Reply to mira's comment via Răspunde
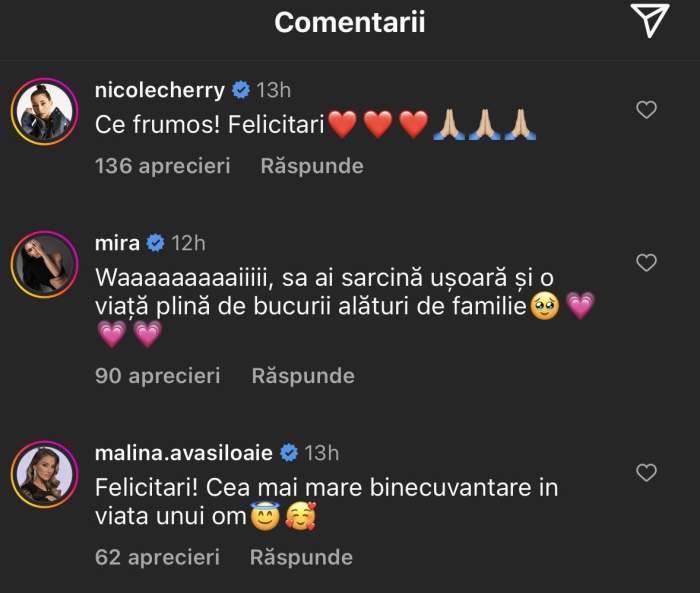Screen dimensions: 700x593 point(303,376)
